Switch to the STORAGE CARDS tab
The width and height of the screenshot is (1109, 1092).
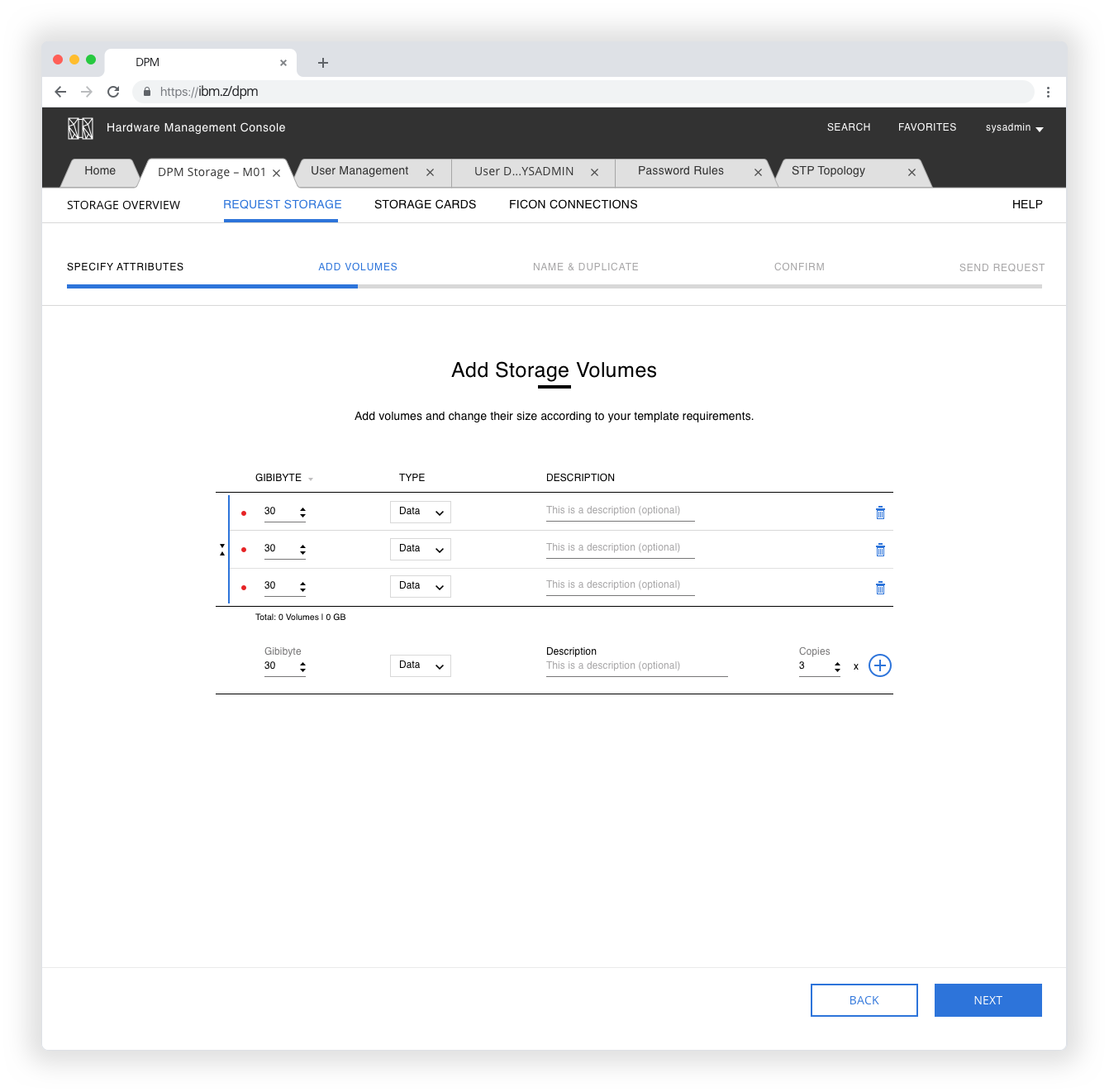(x=425, y=204)
